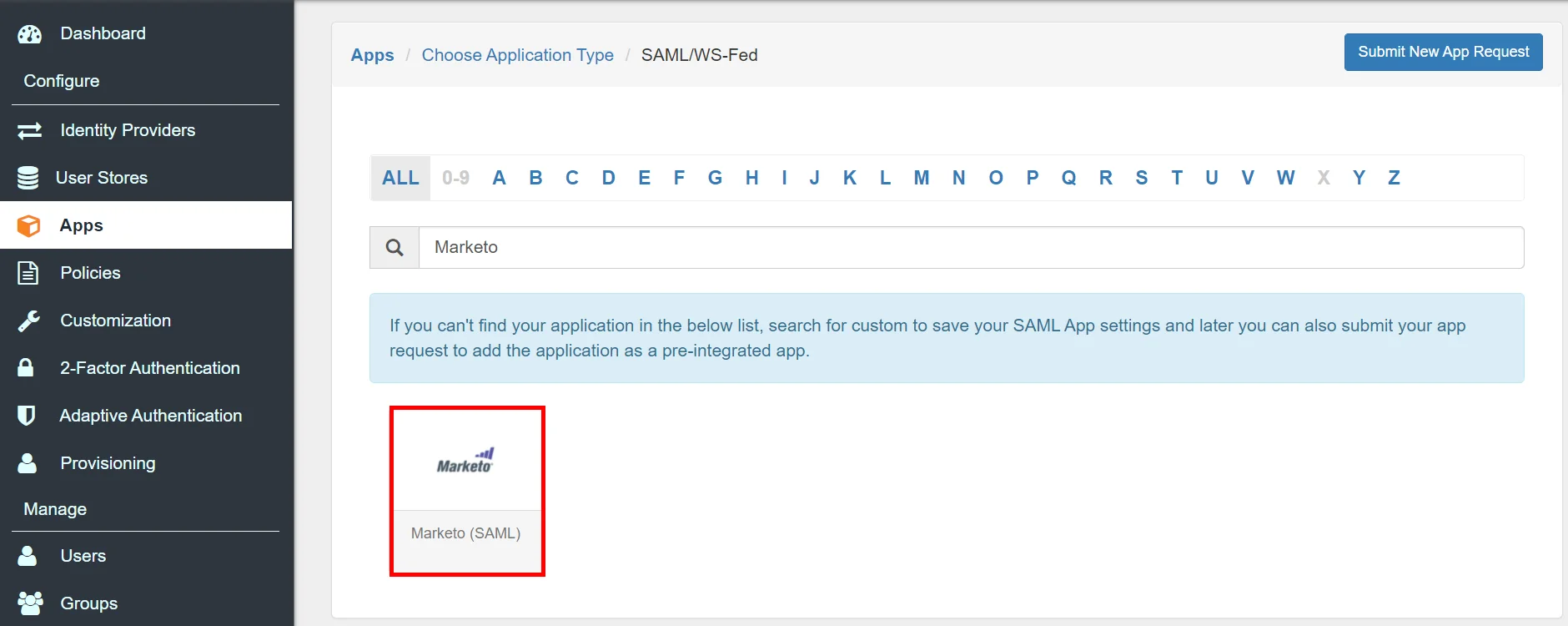Click the Marketo search input field
This screenshot has height=626, width=1568.
(971, 247)
